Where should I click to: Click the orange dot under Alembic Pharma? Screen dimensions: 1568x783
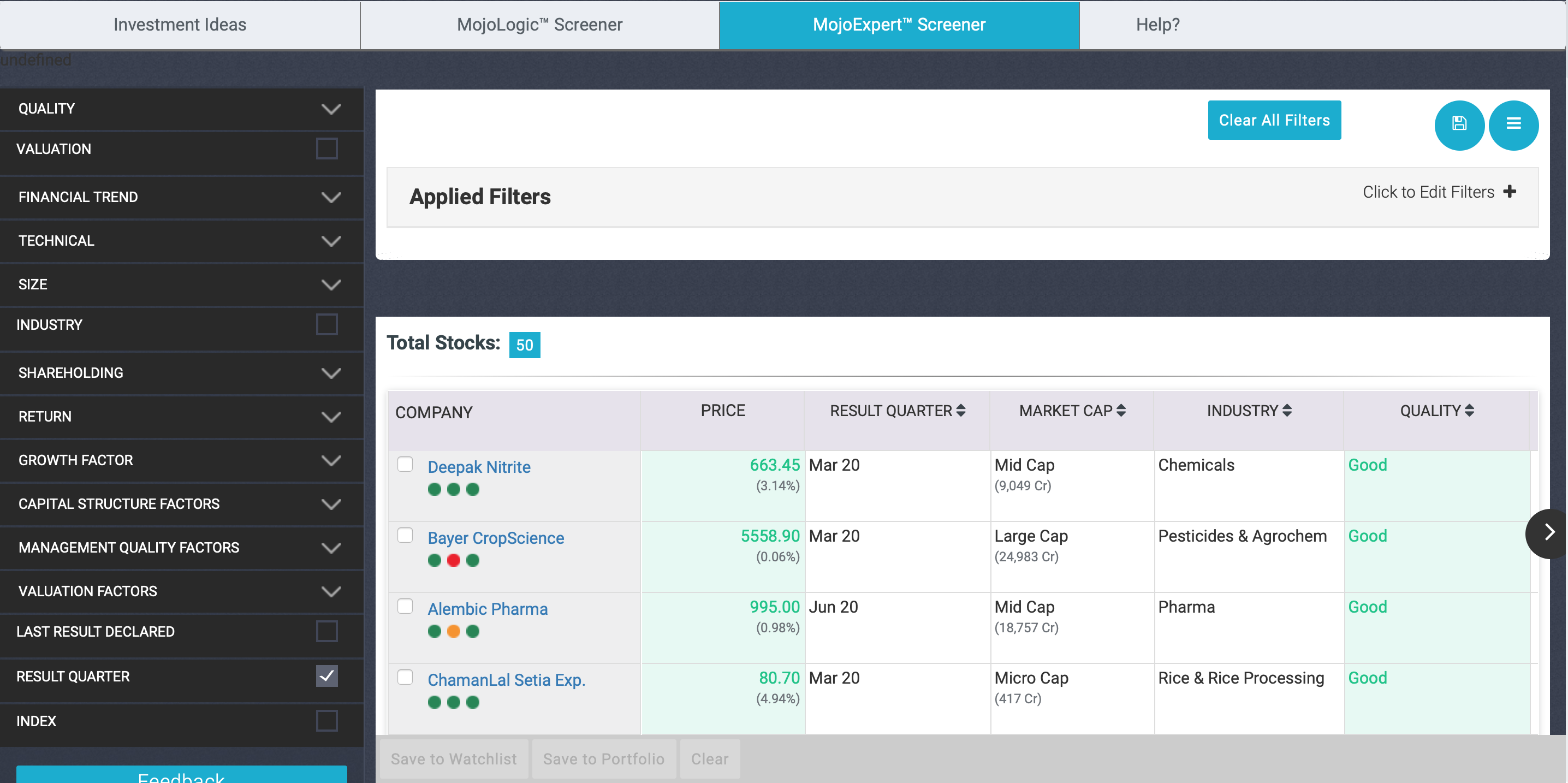coord(454,631)
